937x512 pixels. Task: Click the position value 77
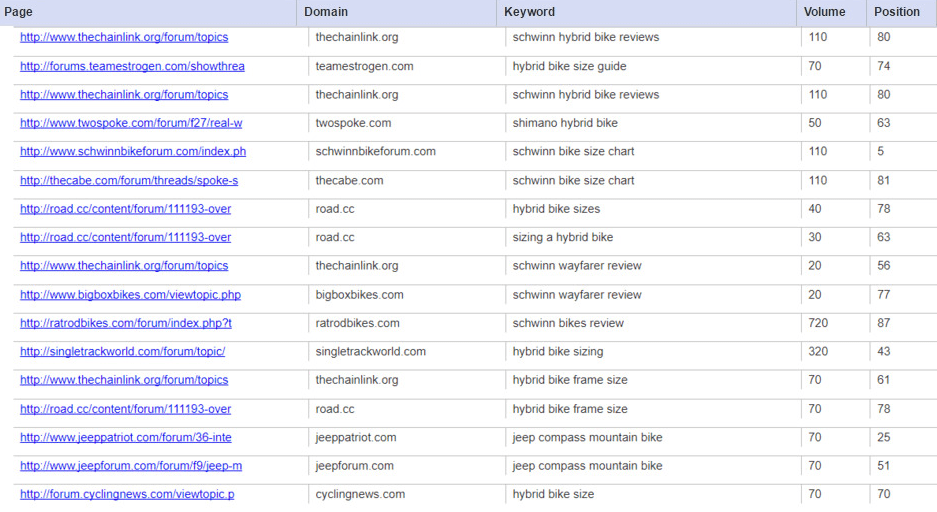pos(884,295)
